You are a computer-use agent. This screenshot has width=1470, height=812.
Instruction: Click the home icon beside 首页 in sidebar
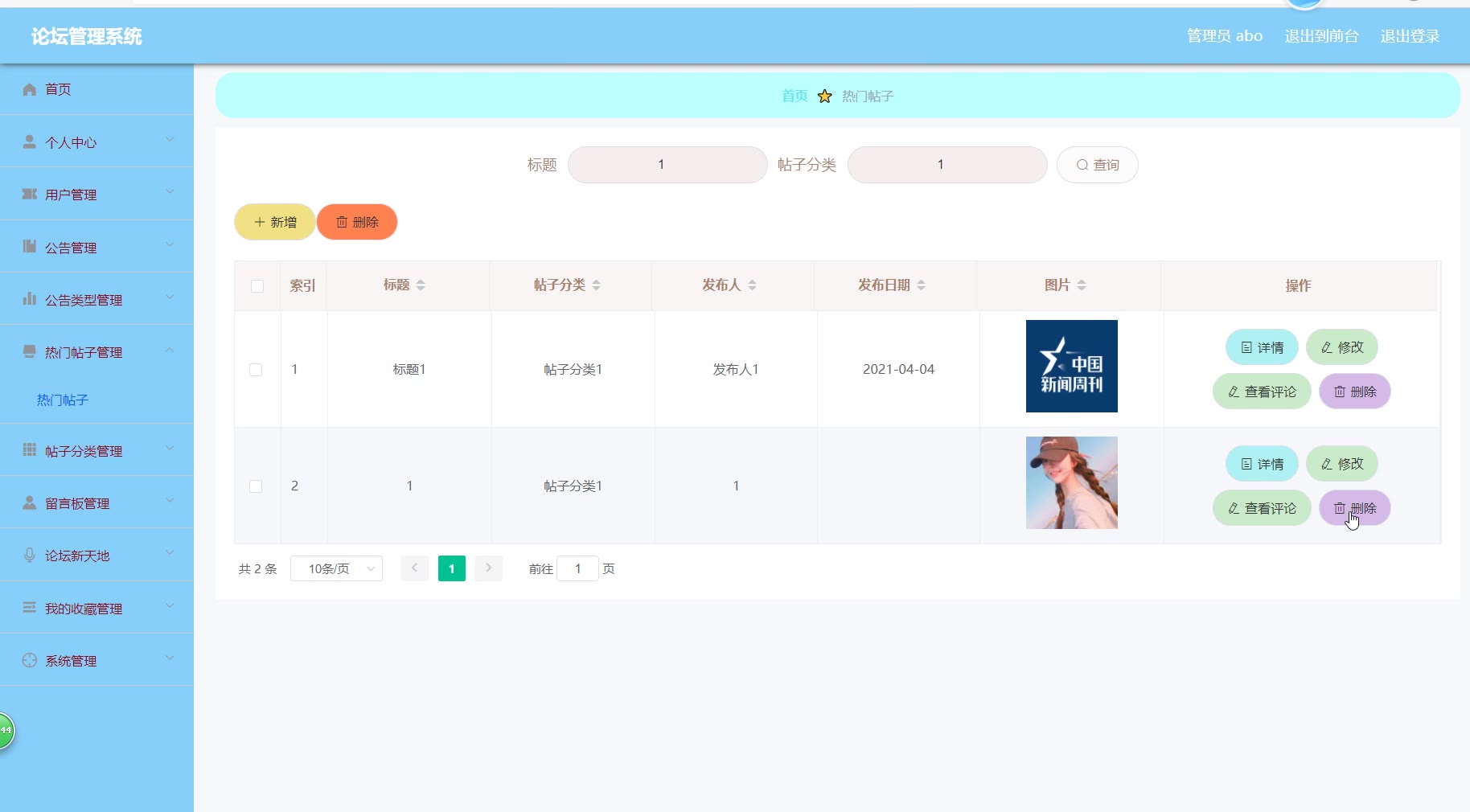[x=30, y=89]
